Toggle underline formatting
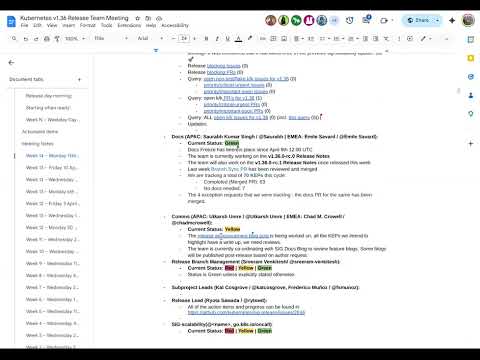 228,39
